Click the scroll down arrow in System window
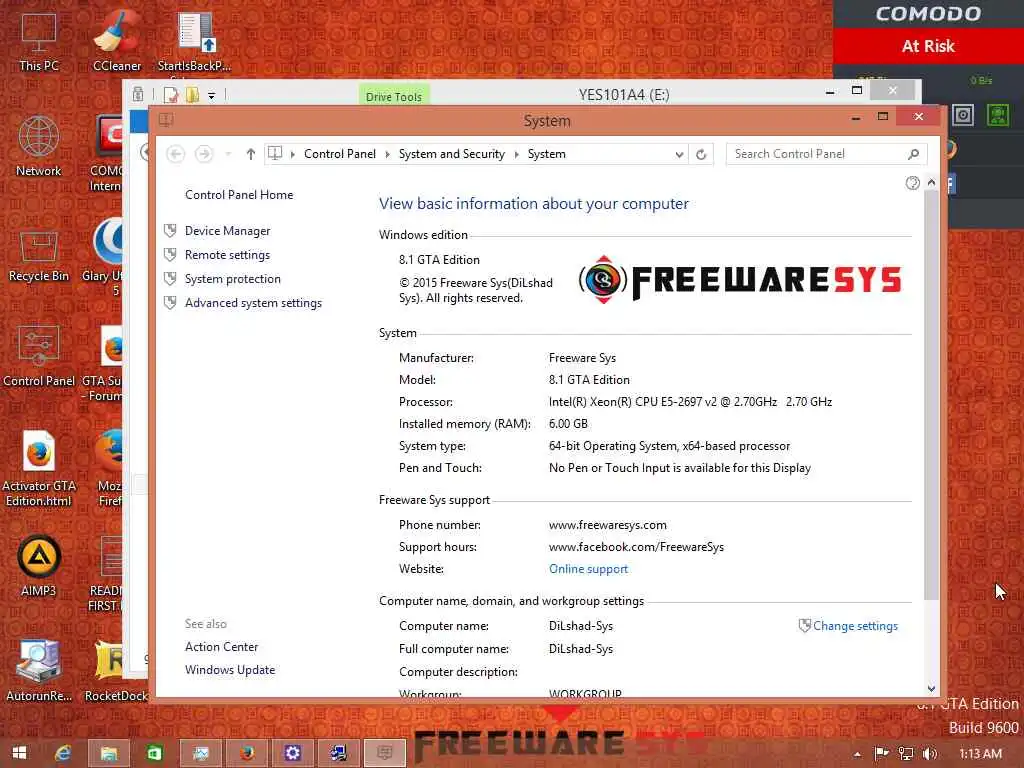 (931, 689)
